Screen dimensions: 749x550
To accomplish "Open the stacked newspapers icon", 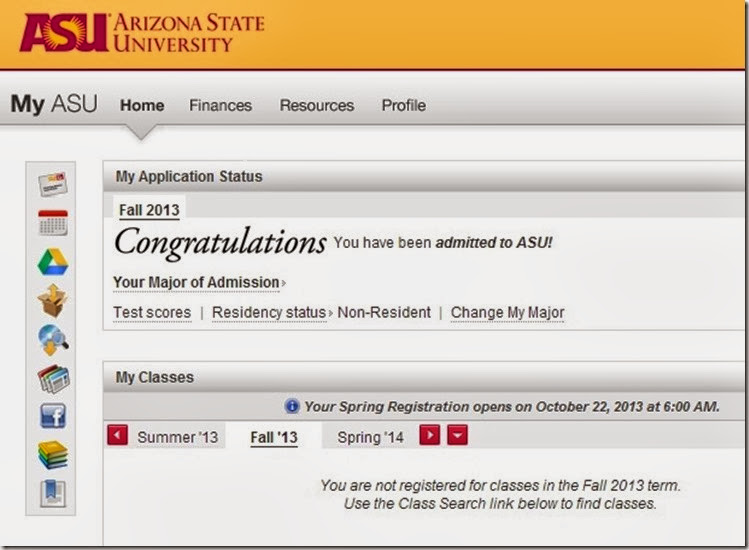I will (x=52, y=378).
